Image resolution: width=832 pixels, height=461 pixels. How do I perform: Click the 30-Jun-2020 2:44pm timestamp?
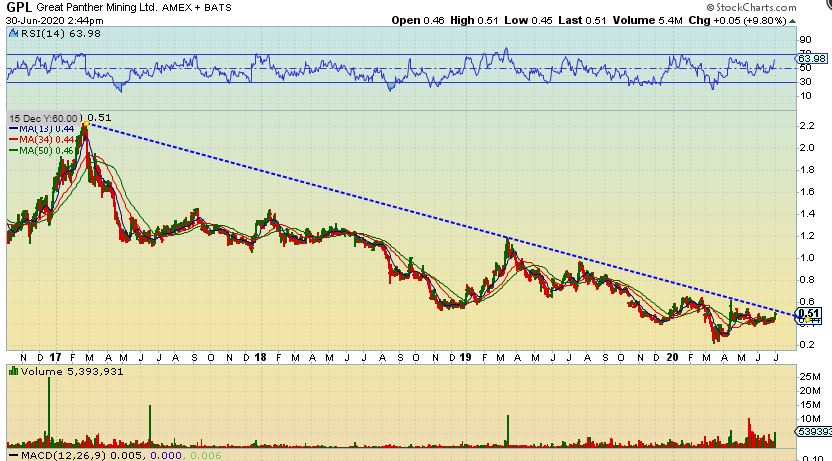55,21
